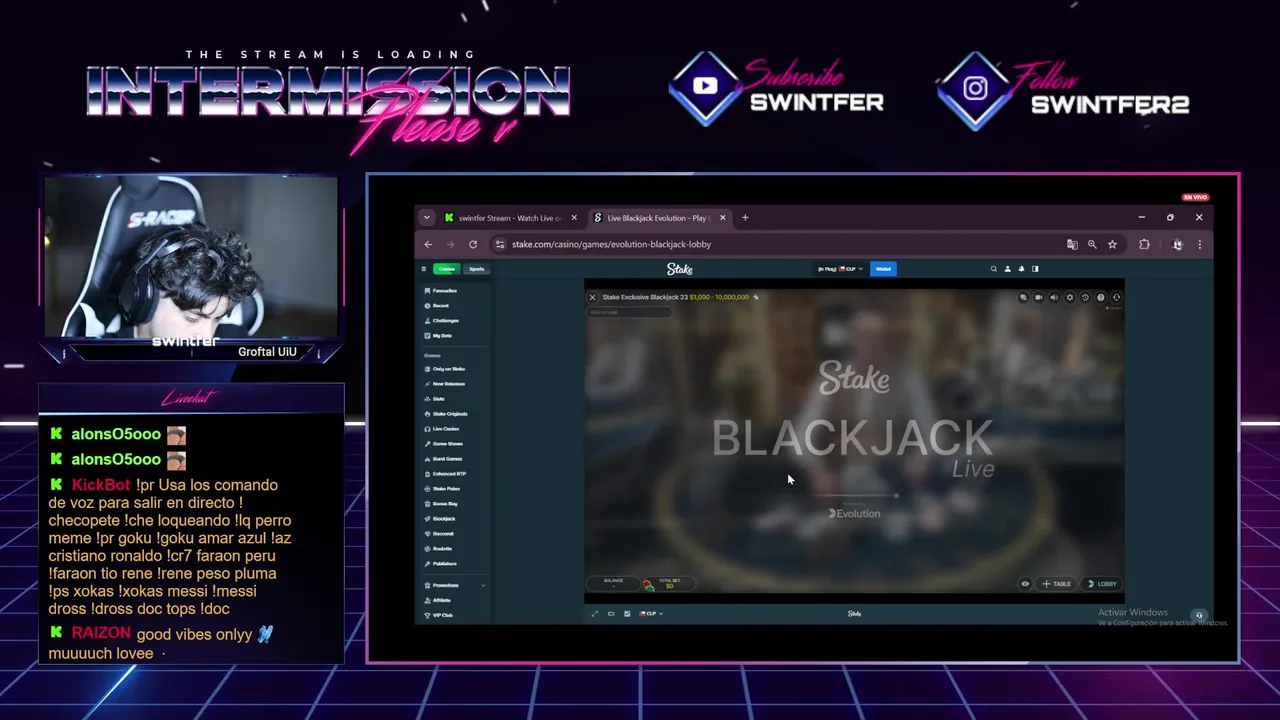Switch to the Sports tab
The height and width of the screenshot is (720, 1280).
[x=477, y=269]
